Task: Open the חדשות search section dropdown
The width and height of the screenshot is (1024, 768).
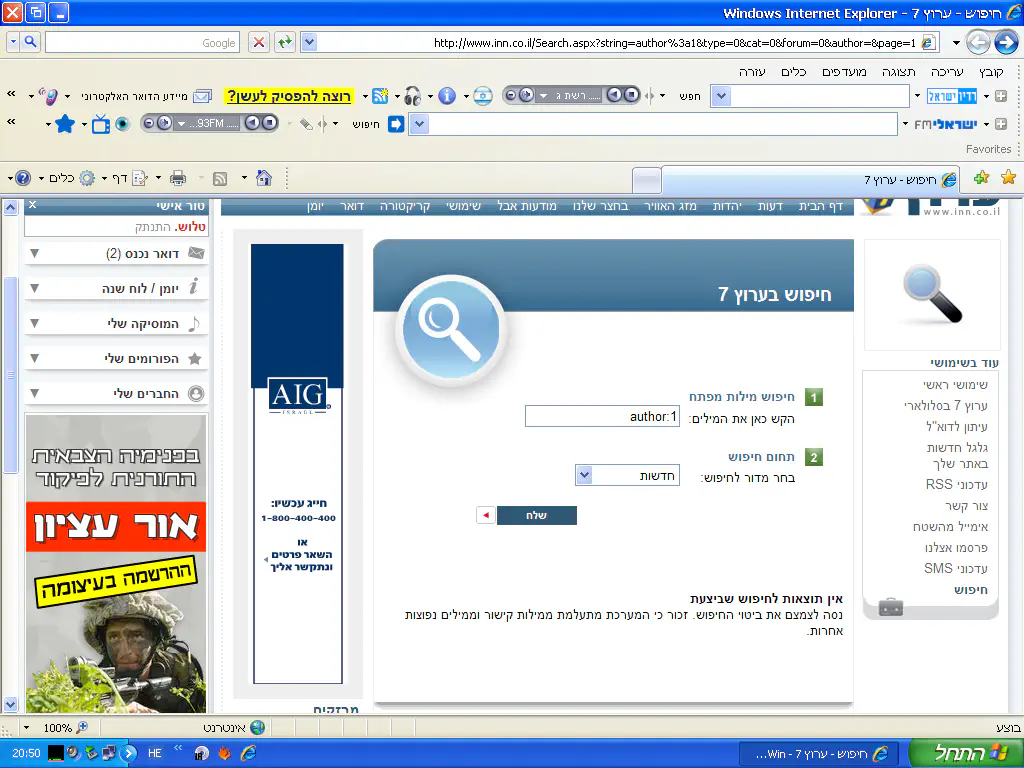Action: click(585, 475)
